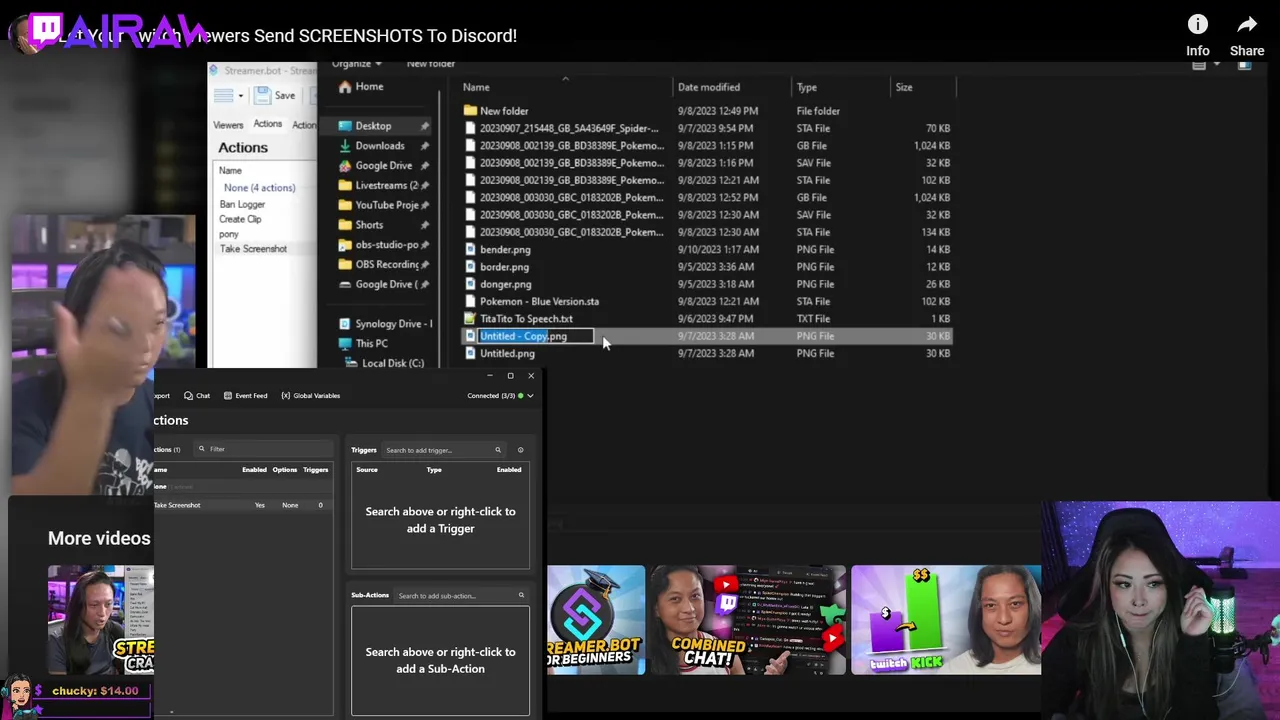Click the Filter actions input field

click(263, 449)
